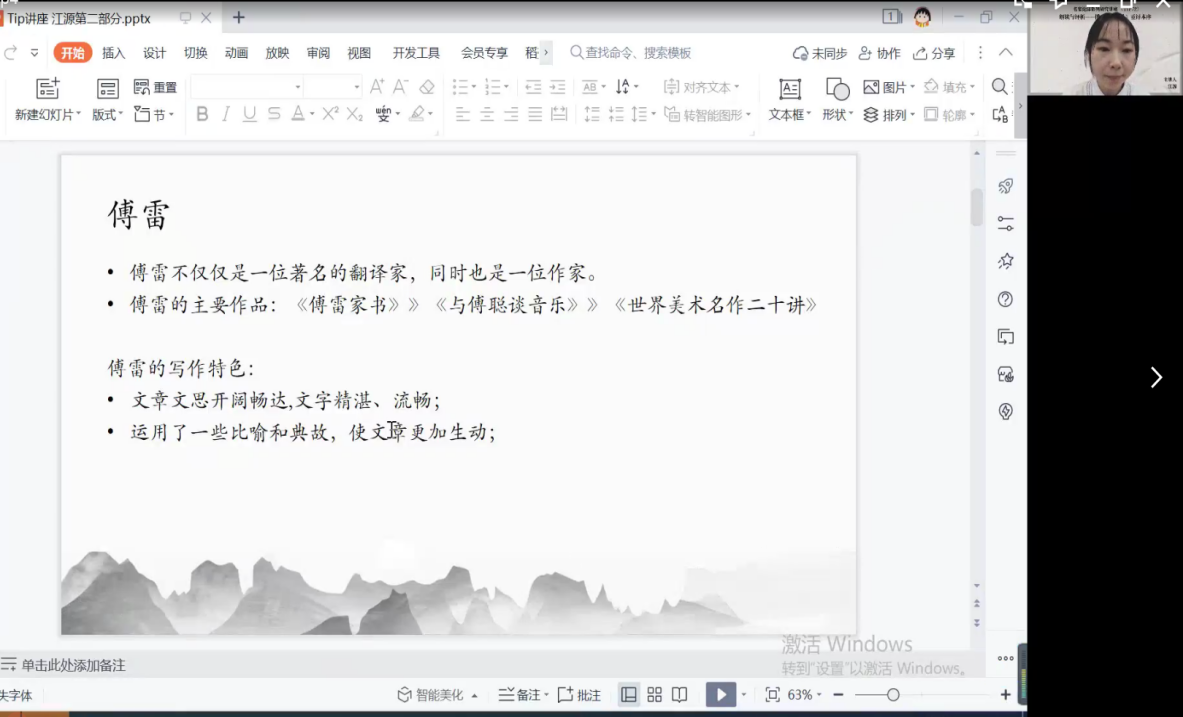Viewport: 1183px width, 717px height.
Task: Click the 分享 share button
Action: tap(934, 53)
